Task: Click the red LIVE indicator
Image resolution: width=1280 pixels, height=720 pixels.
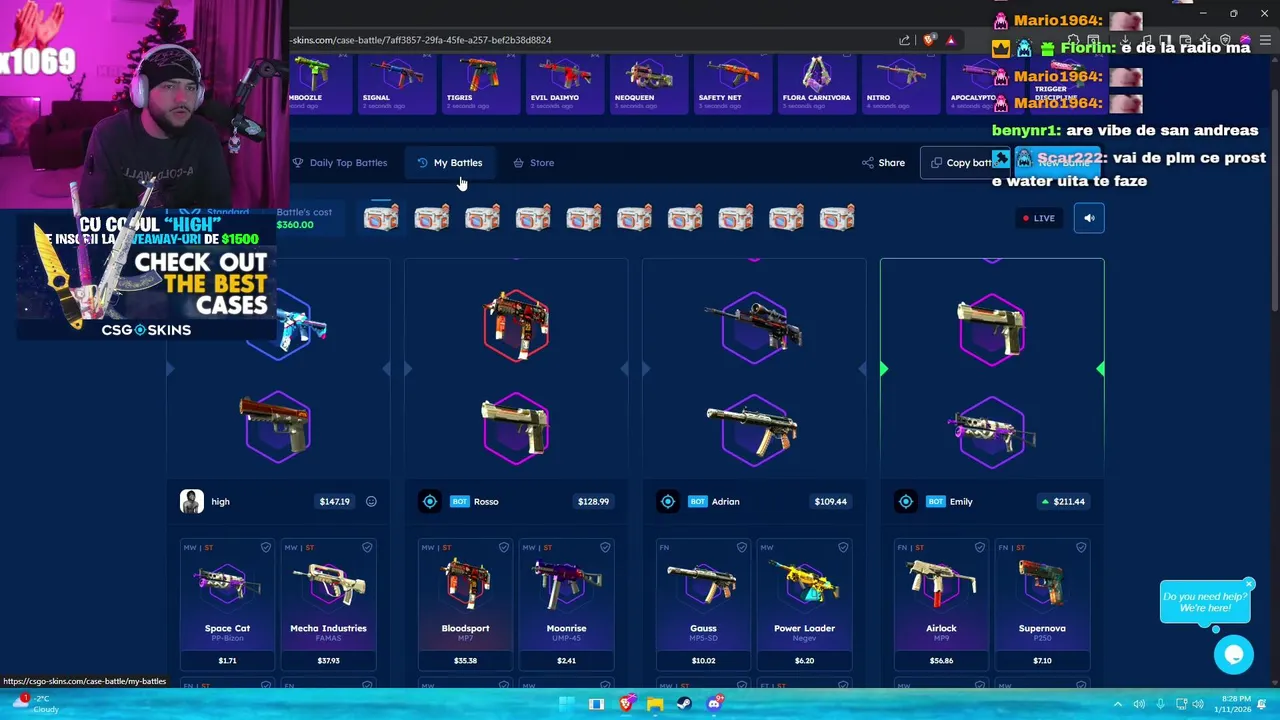Action: click(x=1038, y=218)
